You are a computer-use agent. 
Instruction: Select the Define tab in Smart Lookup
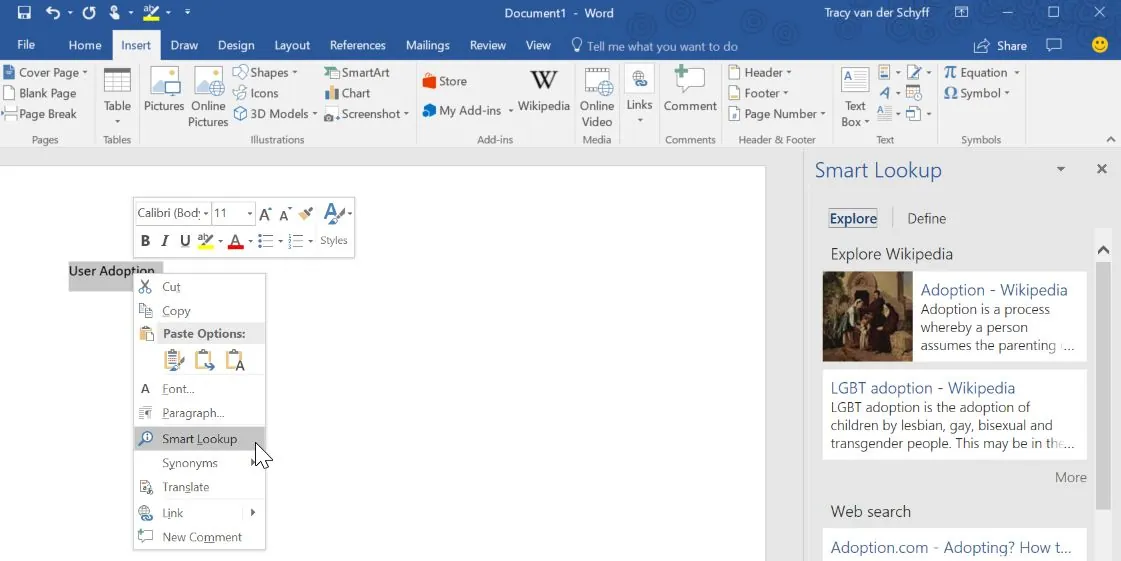pos(927,219)
